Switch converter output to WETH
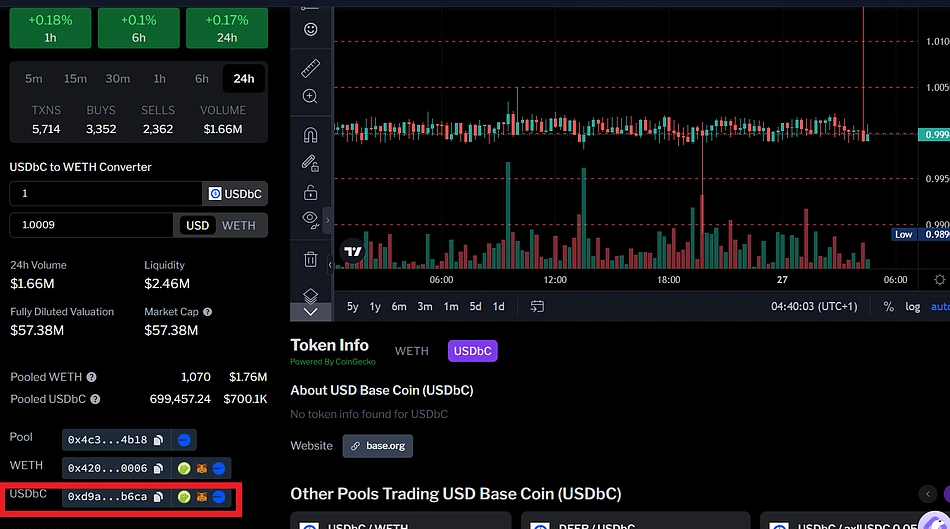Image resolution: width=950 pixels, height=529 pixels. coord(239,225)
